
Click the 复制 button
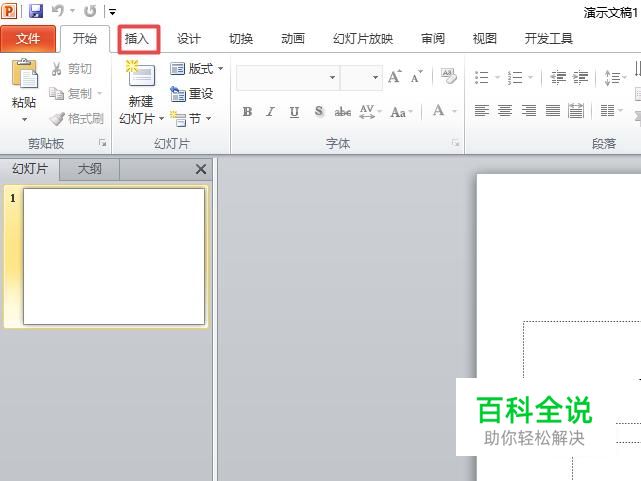click(70, 94)
